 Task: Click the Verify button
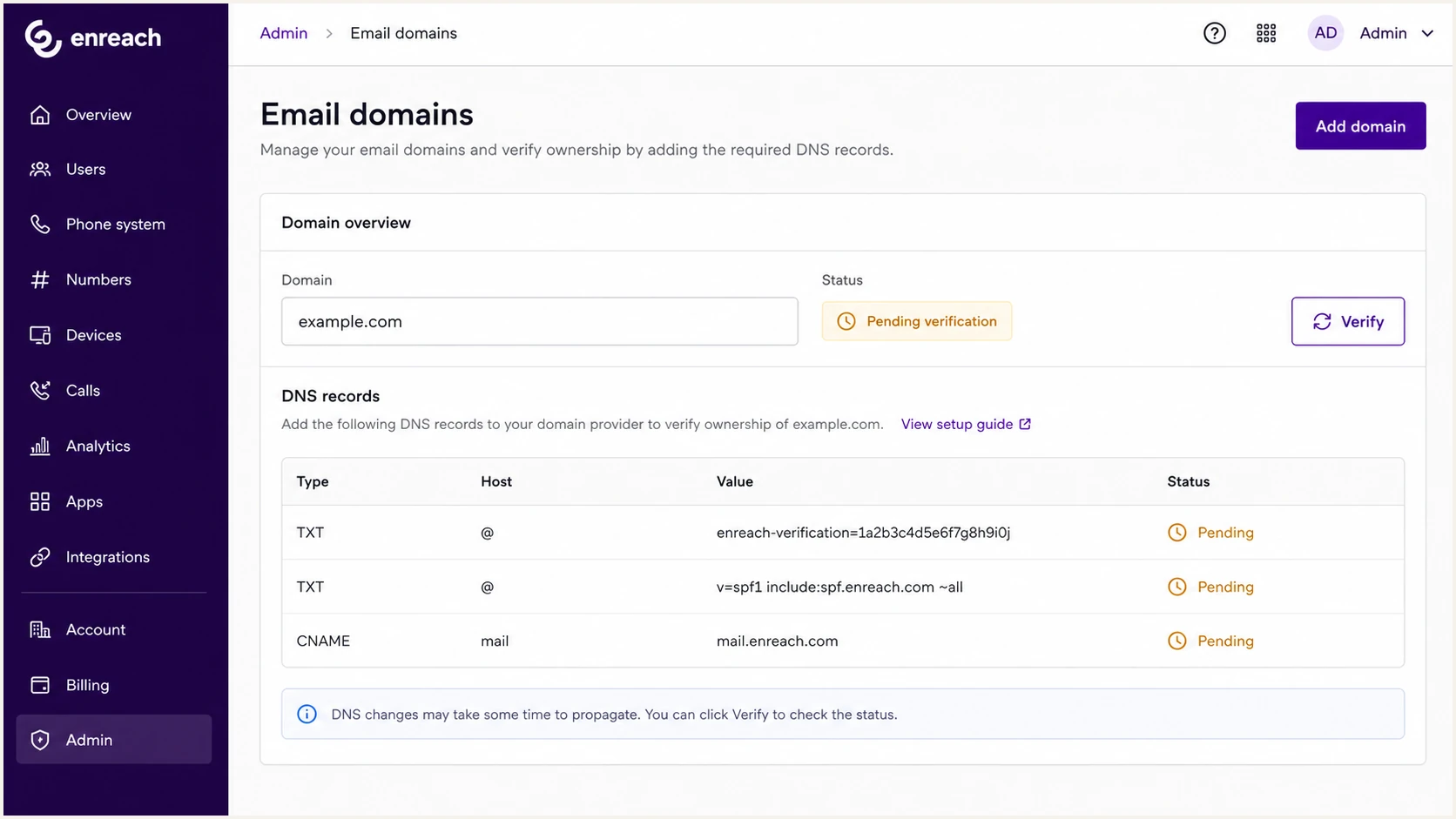tap(1347, 322)
